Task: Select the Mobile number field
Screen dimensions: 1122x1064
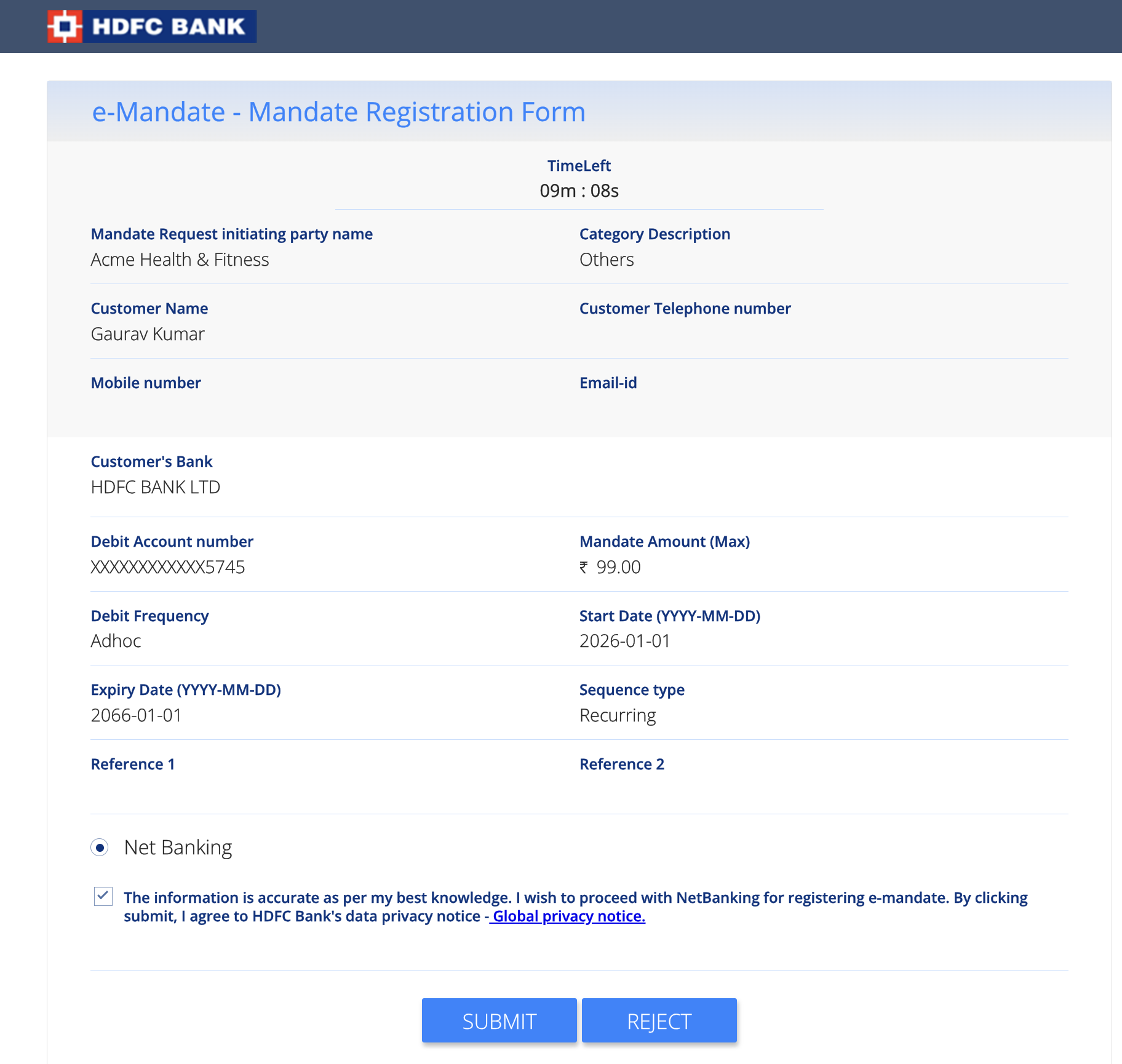Action: (x=146, y=383)
